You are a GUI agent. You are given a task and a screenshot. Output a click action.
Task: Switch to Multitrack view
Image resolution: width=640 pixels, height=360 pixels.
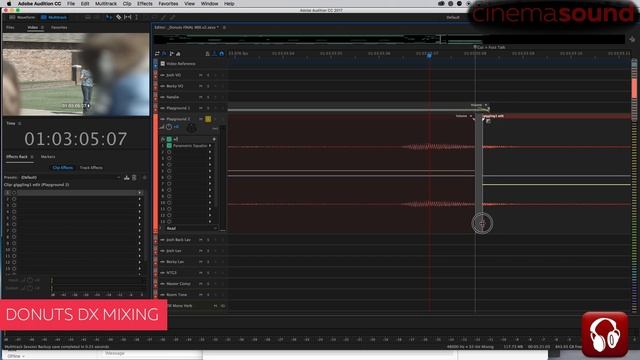pyautogui.click(x=54, y=18)
